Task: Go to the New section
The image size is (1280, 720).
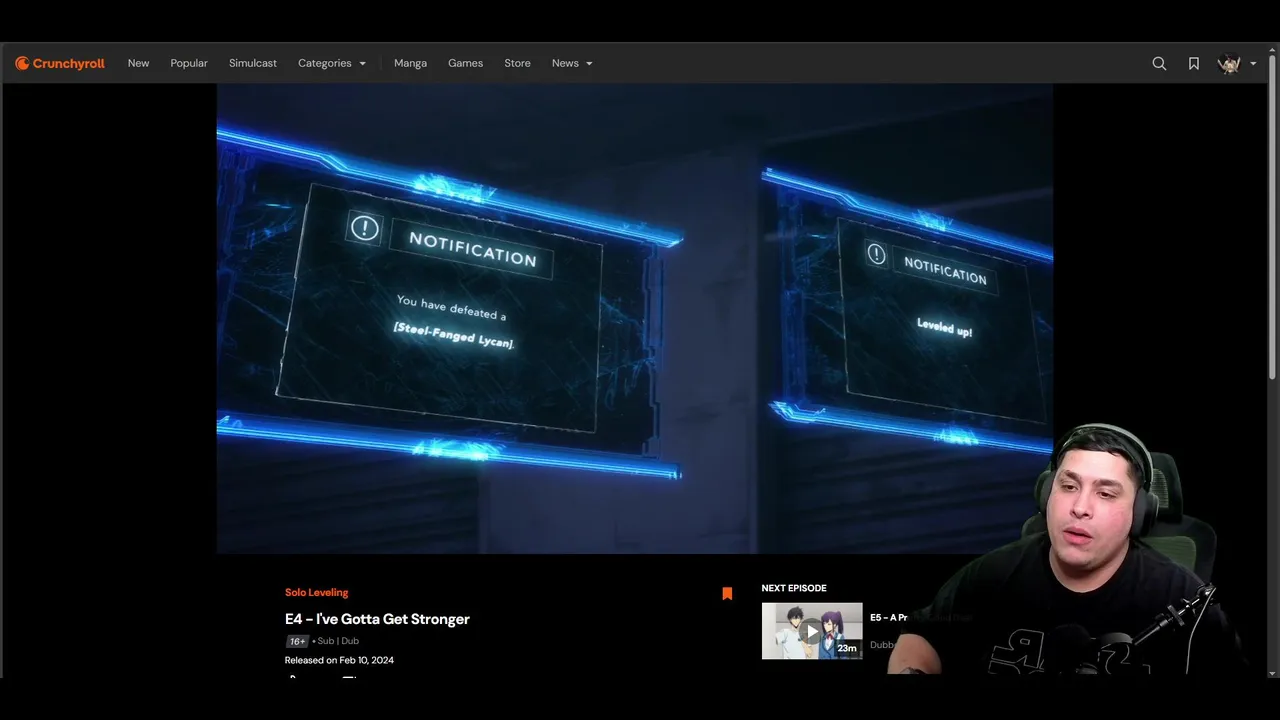Action: (x=138, y=63)
